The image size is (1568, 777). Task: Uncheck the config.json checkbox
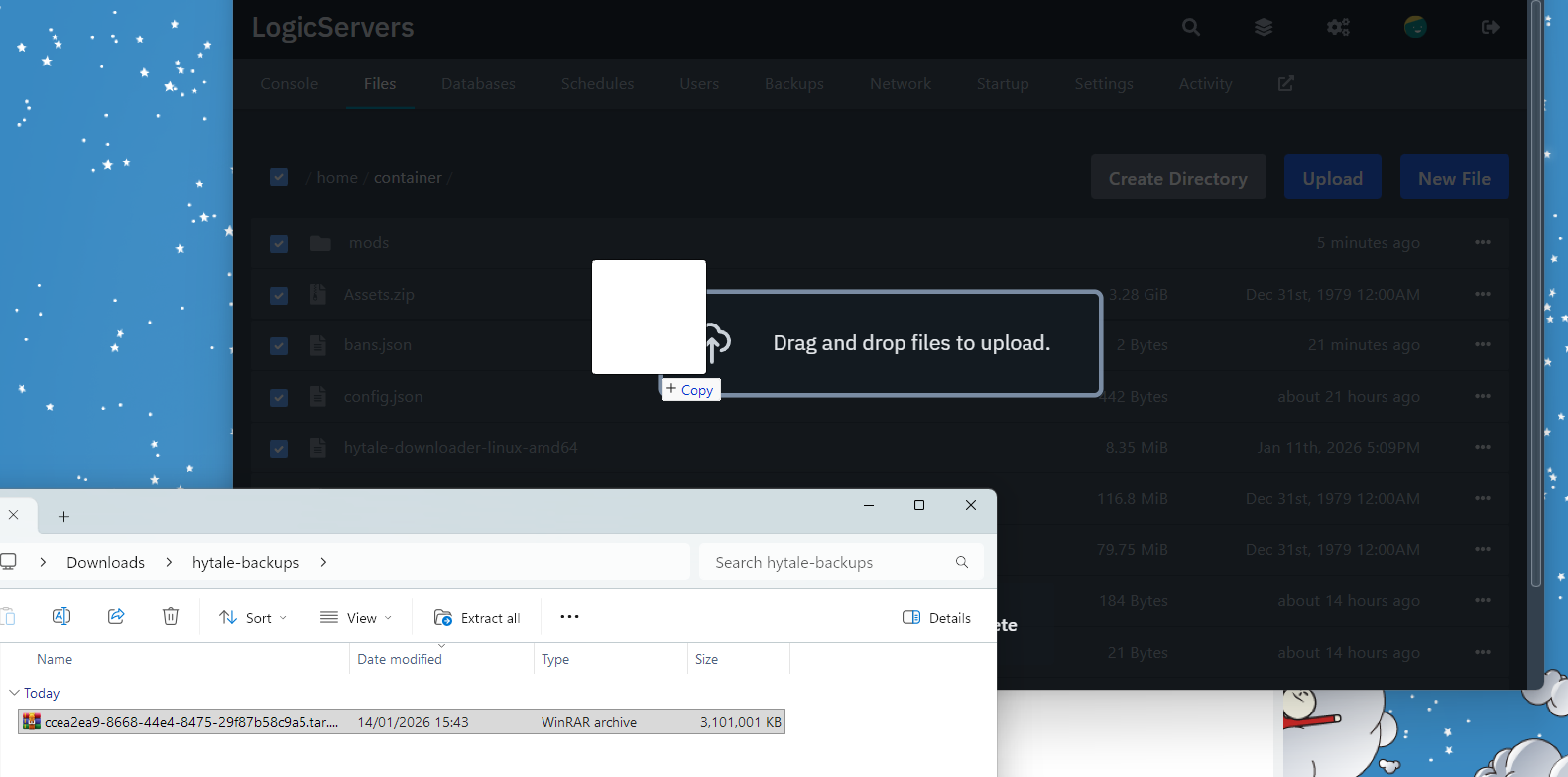click(279, 397)
